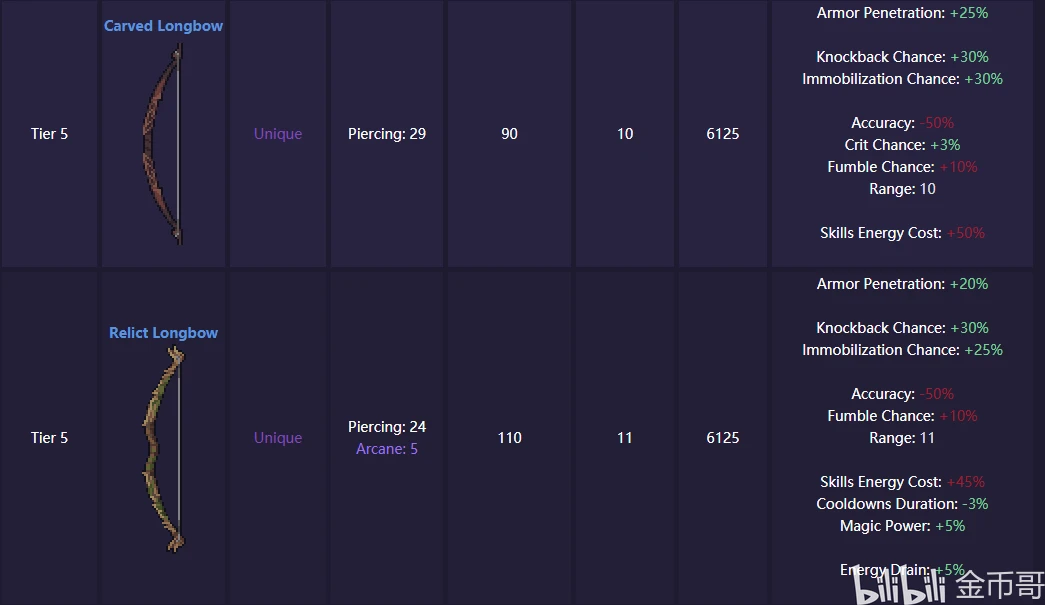Click the Relict Longbow bow image
Viewport: 1045px width, 605px height.
click(163, 450)
